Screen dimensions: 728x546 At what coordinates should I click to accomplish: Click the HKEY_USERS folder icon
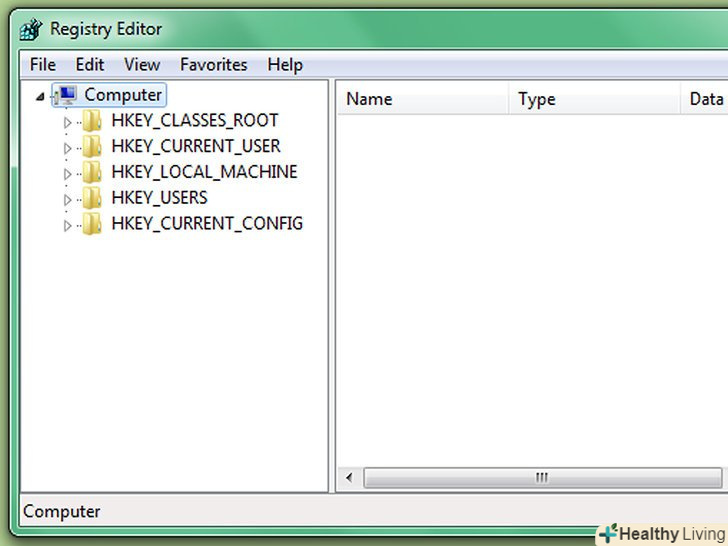coord(92,198)
